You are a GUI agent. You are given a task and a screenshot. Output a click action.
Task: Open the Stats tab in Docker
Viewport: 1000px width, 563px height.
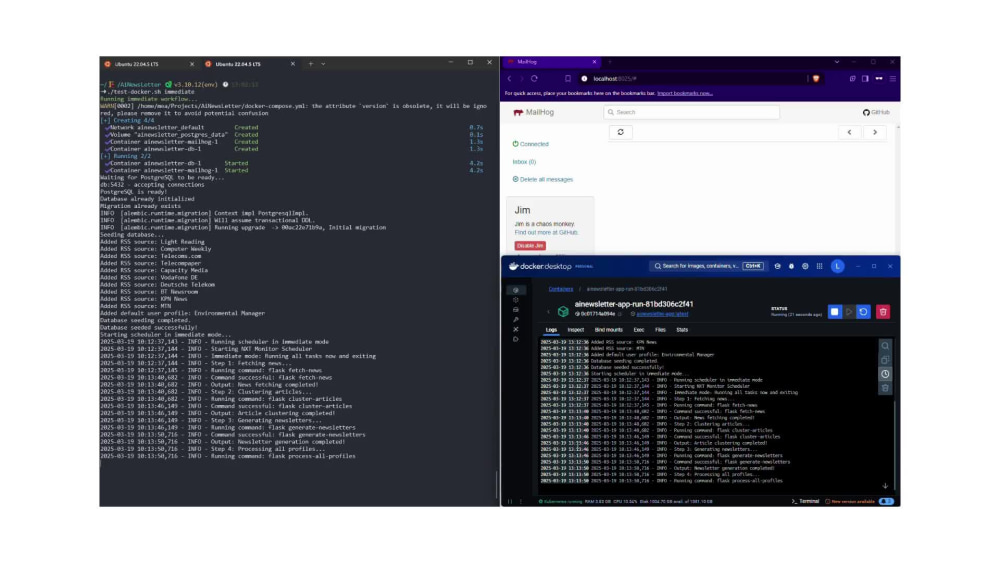(682, 330)
